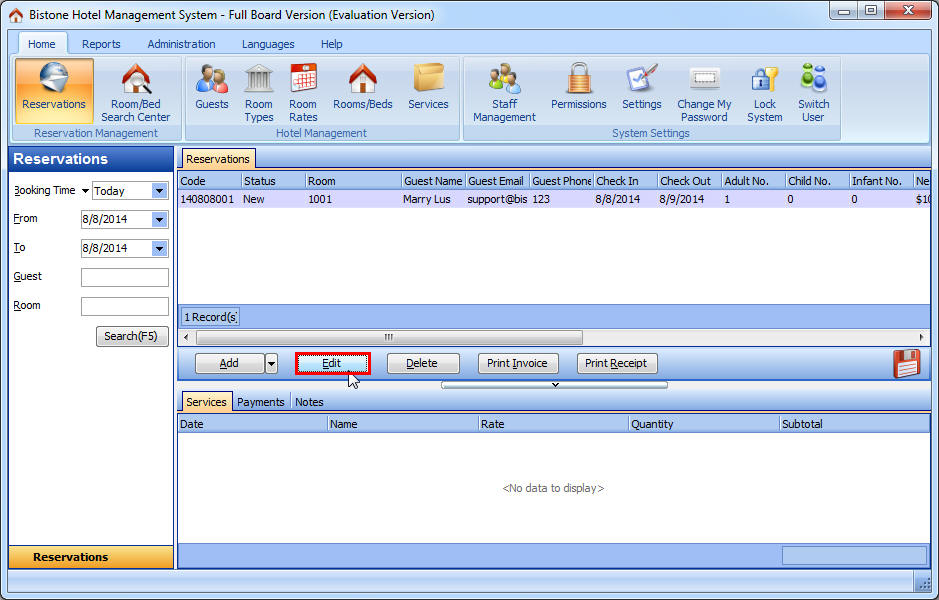Expand the Add button dropdown arrow
939x600 pixels.
coord(271,364)
